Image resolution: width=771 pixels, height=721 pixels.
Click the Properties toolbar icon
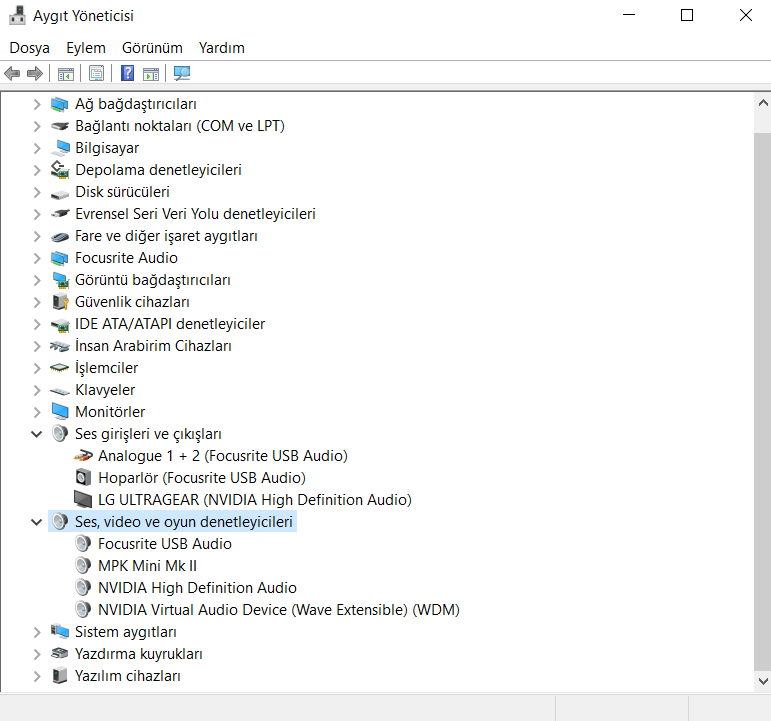tap(96, 74)
